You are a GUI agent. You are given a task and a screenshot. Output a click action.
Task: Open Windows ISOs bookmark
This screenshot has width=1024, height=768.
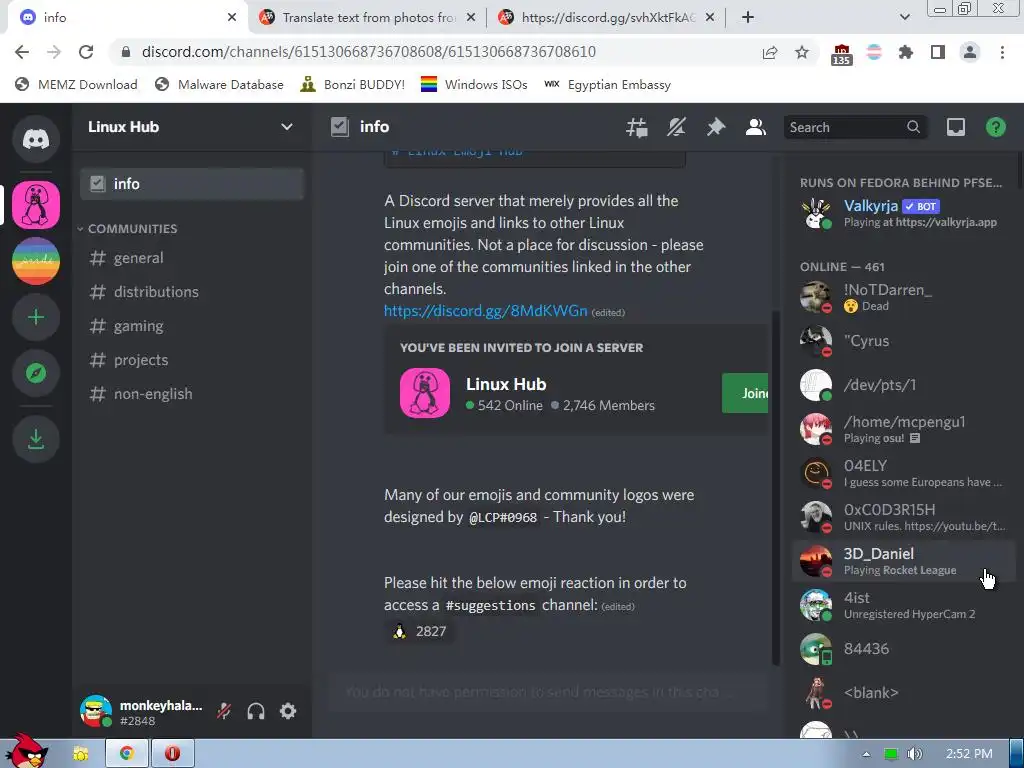tap(474, 84)
